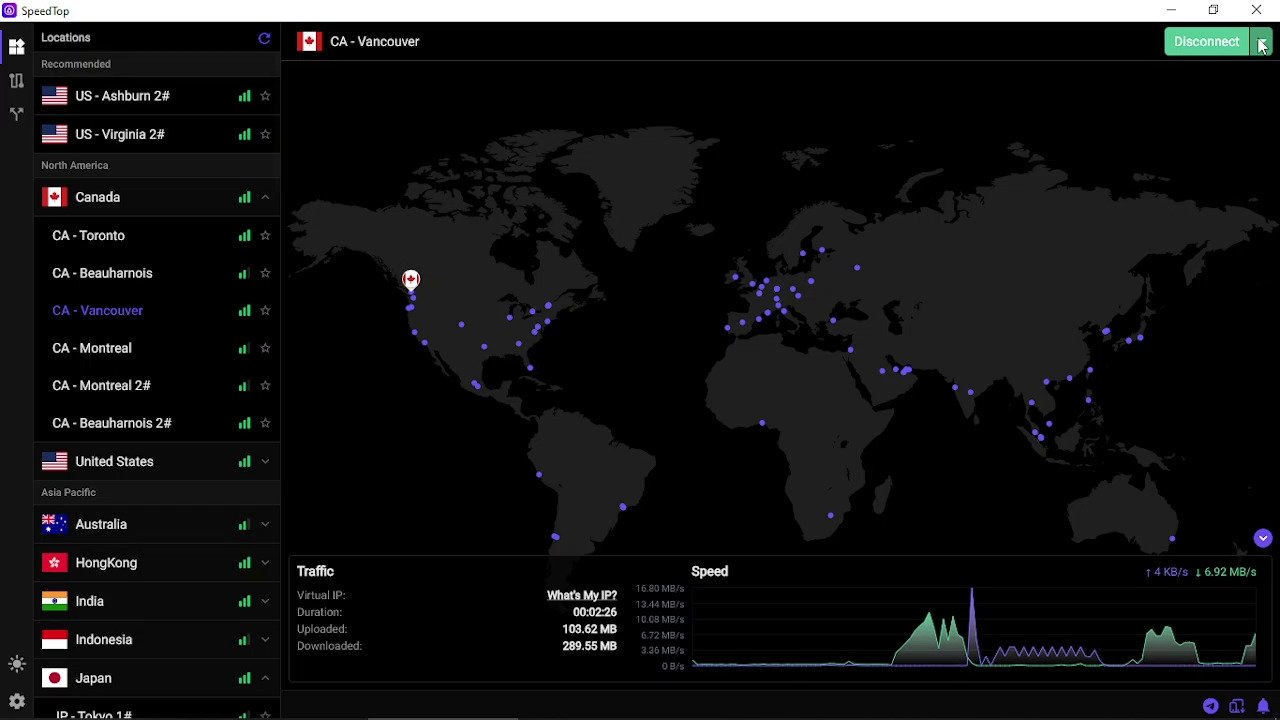
Task: Choose the HongKong location entry
Action: 106,563
